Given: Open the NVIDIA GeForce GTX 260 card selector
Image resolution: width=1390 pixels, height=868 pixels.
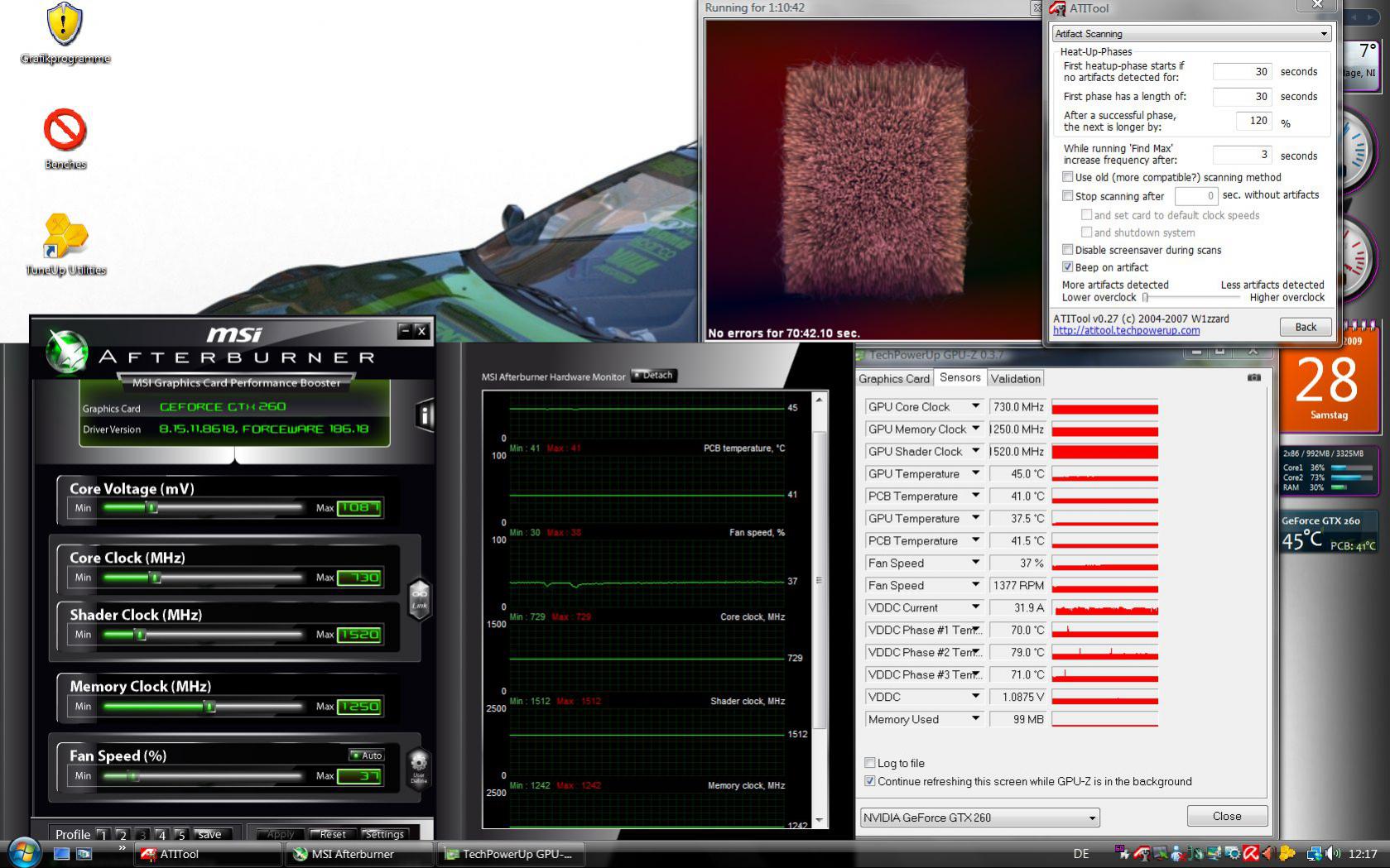Looking at the screenshot, I should pos(979,818).
